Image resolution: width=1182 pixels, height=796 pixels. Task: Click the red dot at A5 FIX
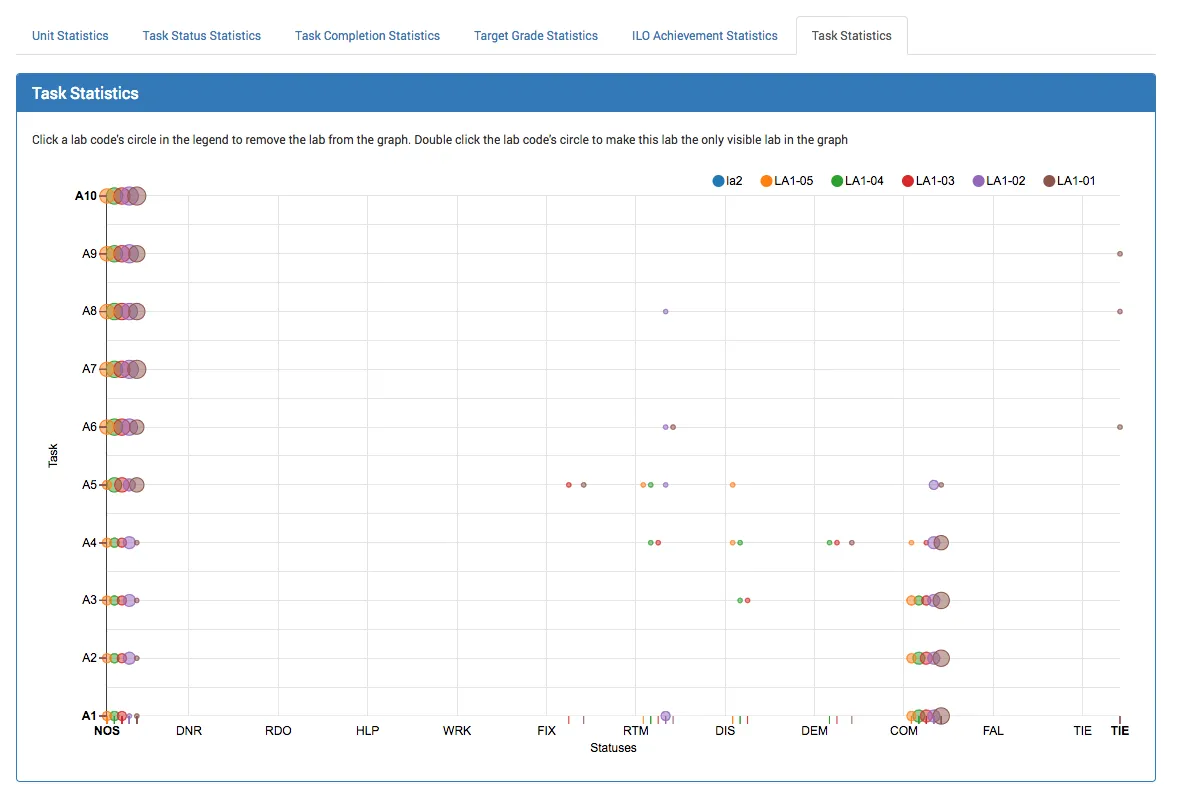point(569,485)
